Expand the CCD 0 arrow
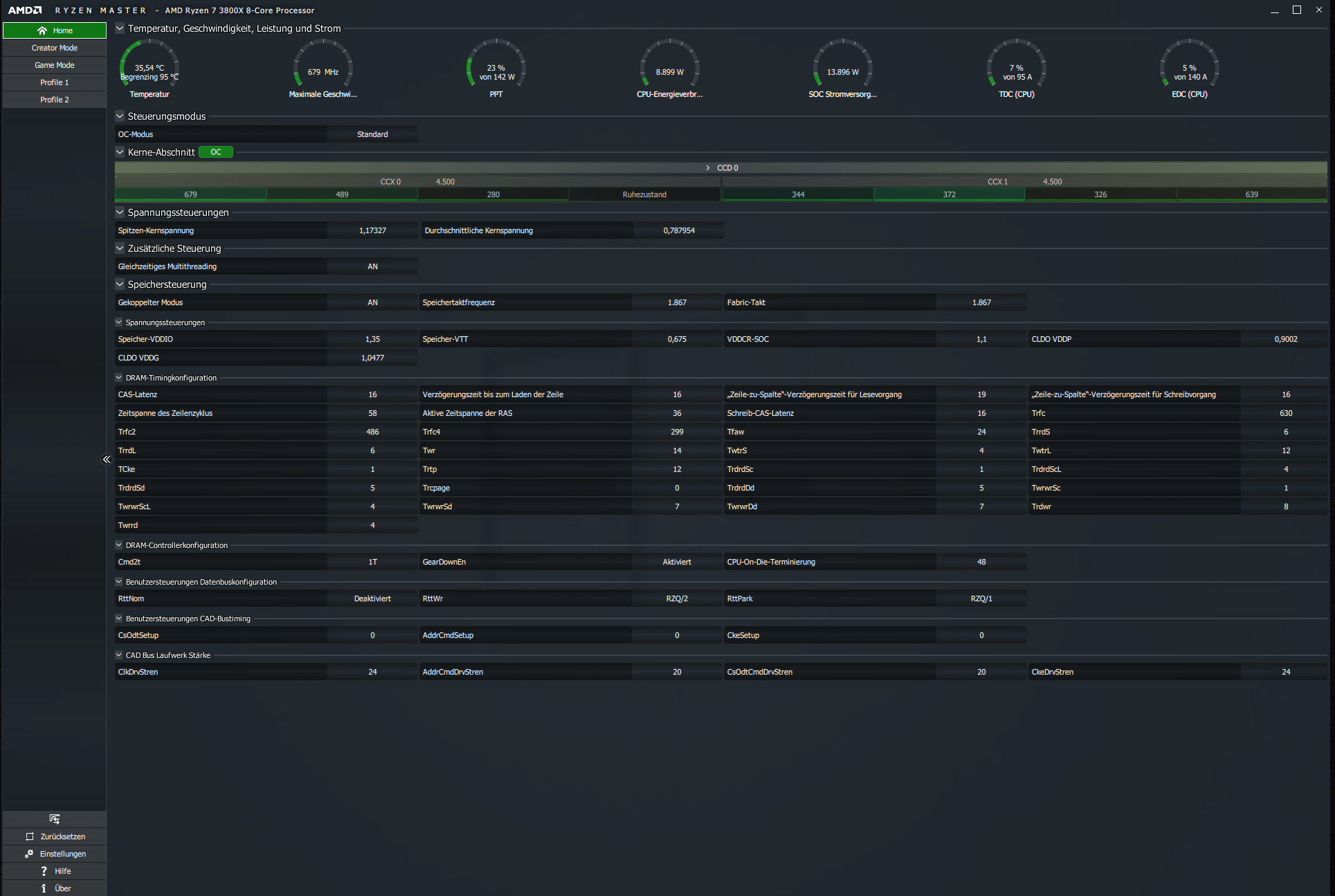 tap(707, 168)
